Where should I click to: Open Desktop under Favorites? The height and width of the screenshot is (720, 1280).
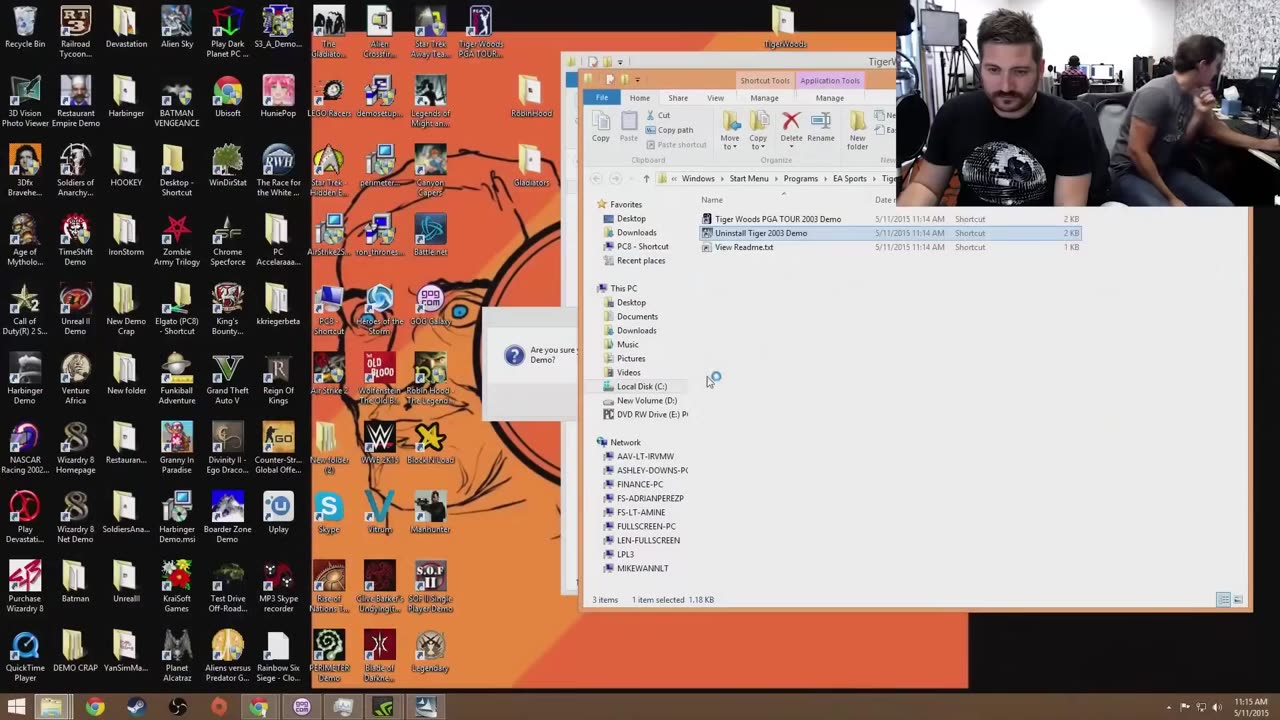(631, 219)
